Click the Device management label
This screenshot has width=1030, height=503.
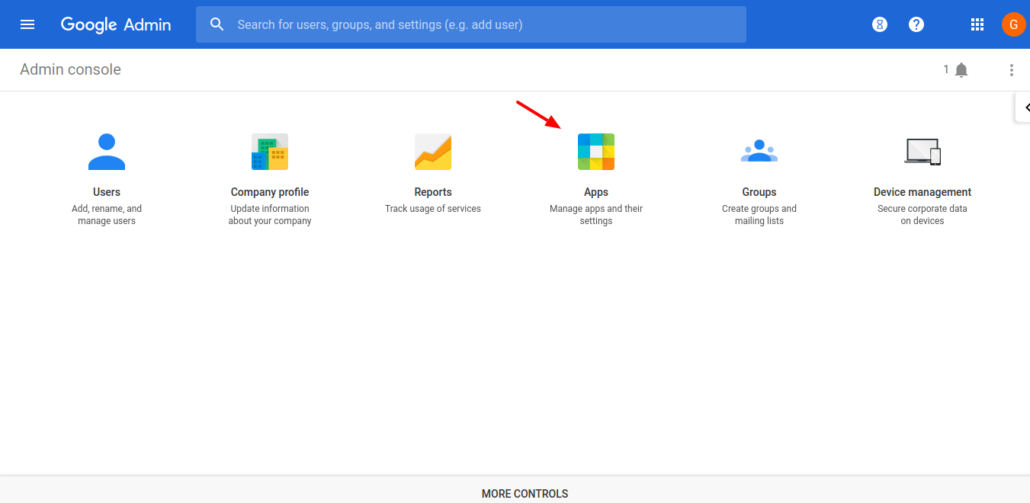[922, 192]
